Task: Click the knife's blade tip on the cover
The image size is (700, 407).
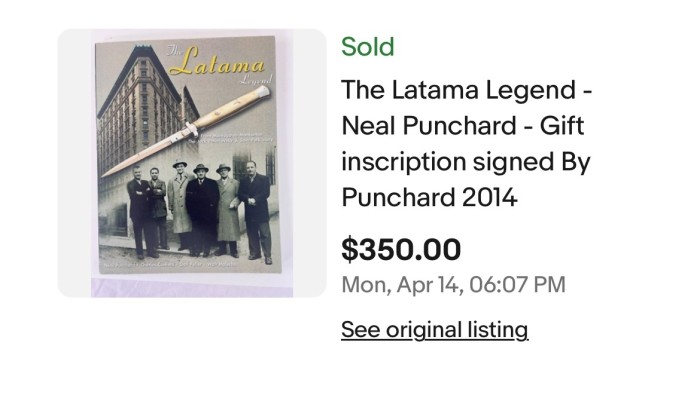Action: pyautogui.click(x=109, y=172)
